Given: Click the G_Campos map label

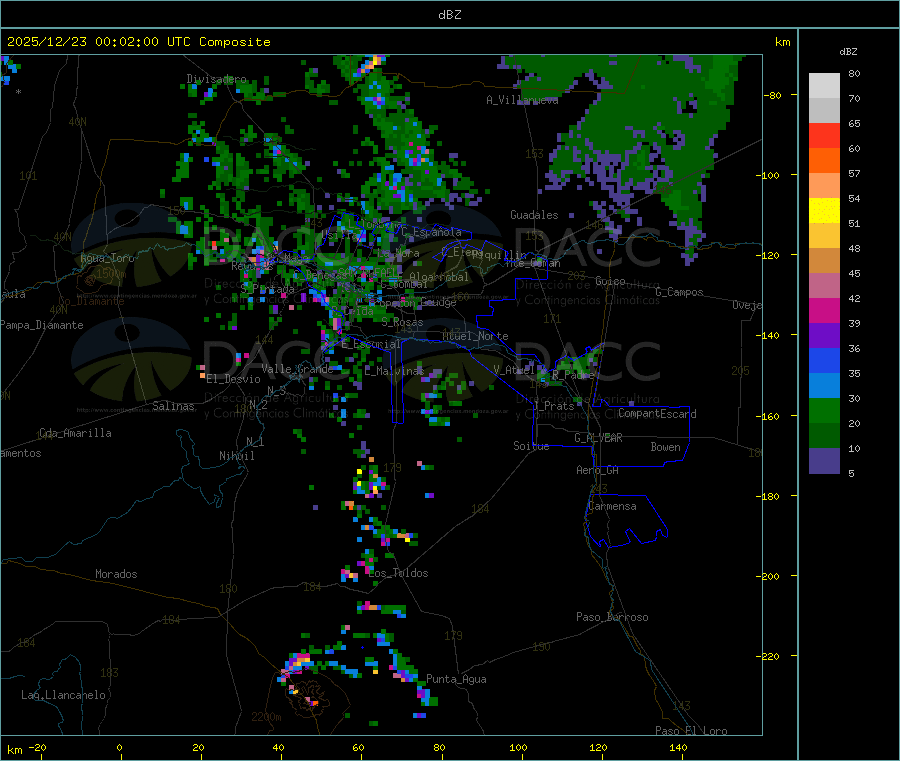Looking at the screenshot, I should pyautogui.click(x=679, y=292).
